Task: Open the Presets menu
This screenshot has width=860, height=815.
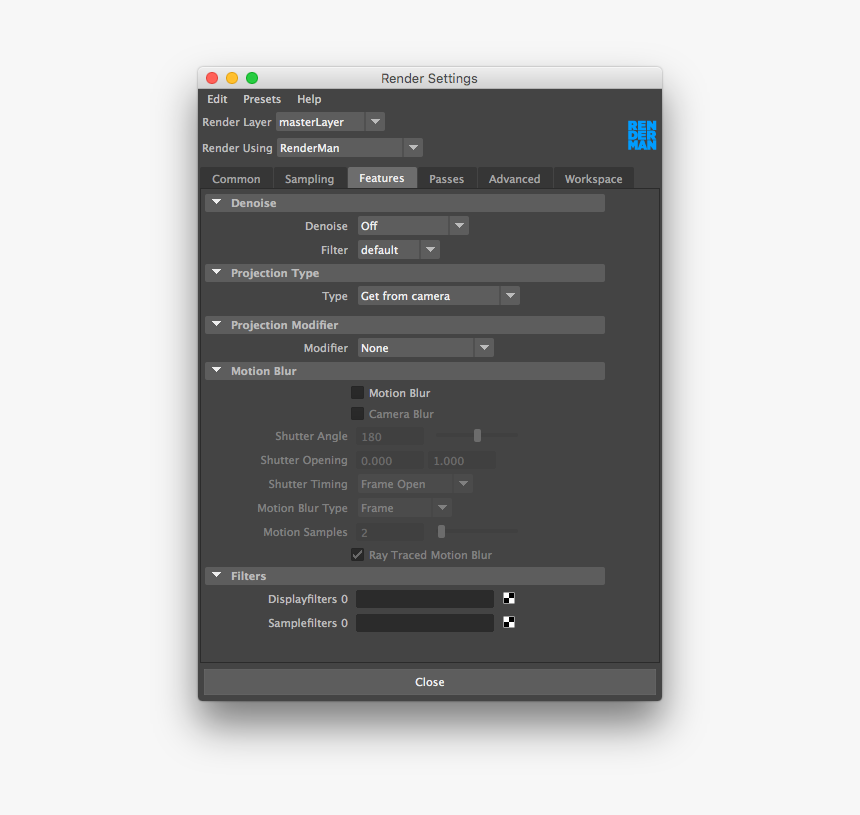Action: [262, 99]
